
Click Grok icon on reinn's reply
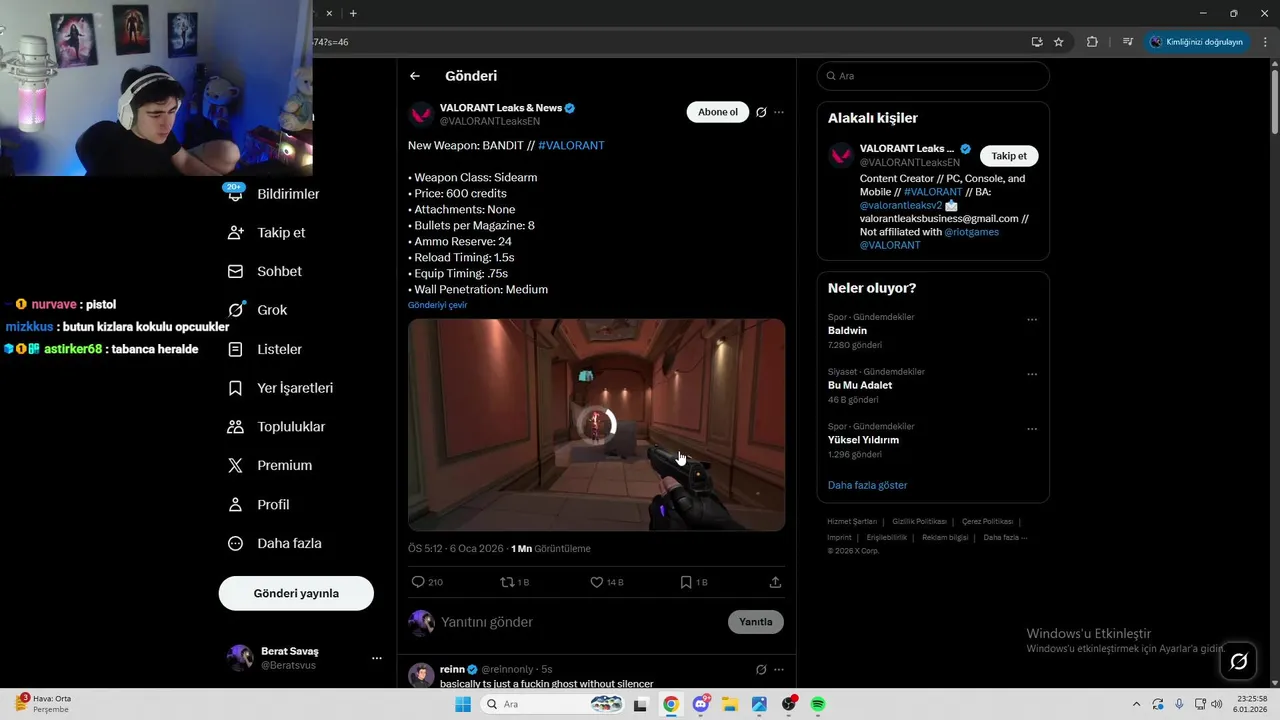coord(761,669)
